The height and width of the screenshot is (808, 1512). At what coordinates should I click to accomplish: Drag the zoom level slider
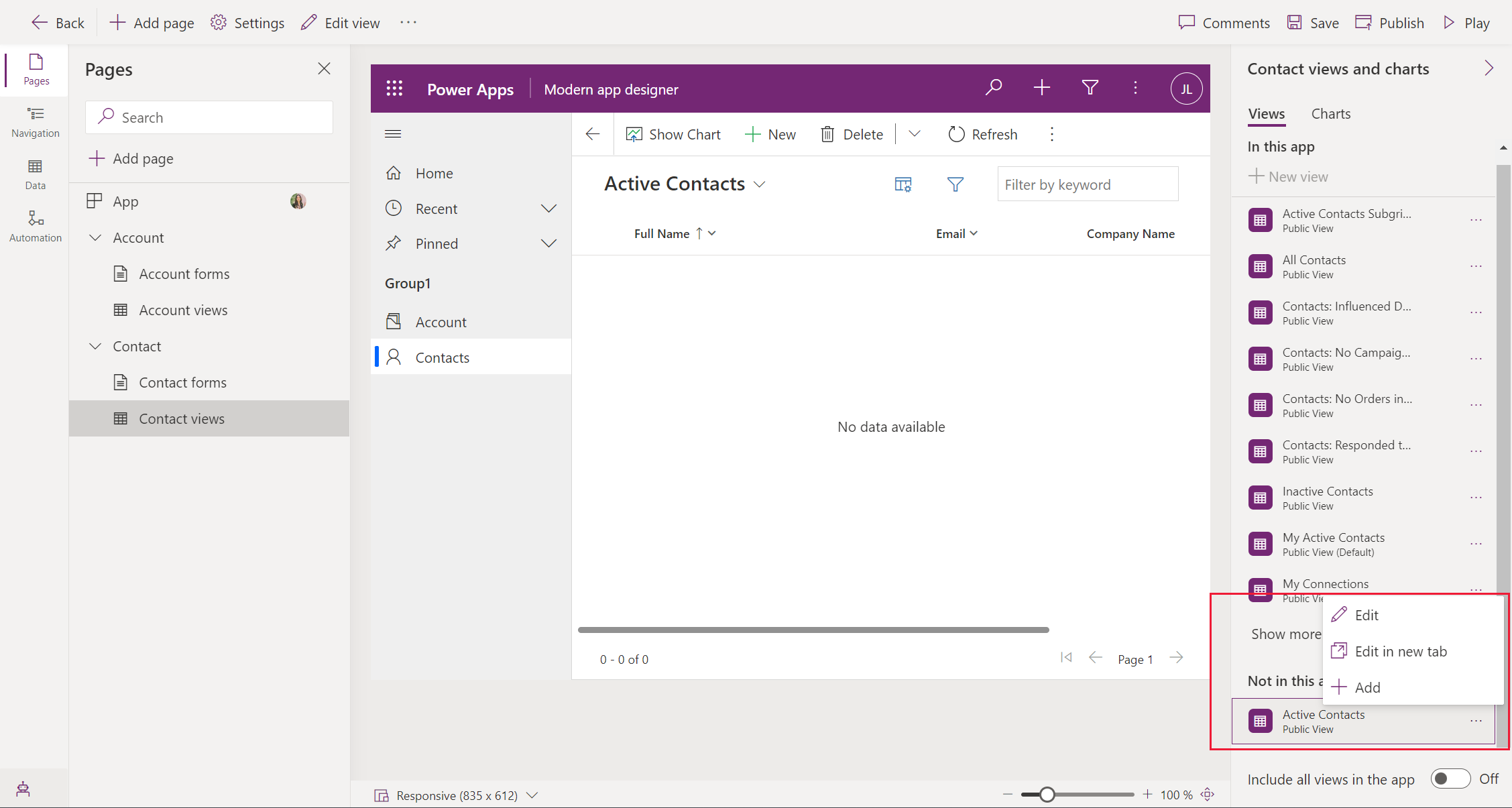1045,793
